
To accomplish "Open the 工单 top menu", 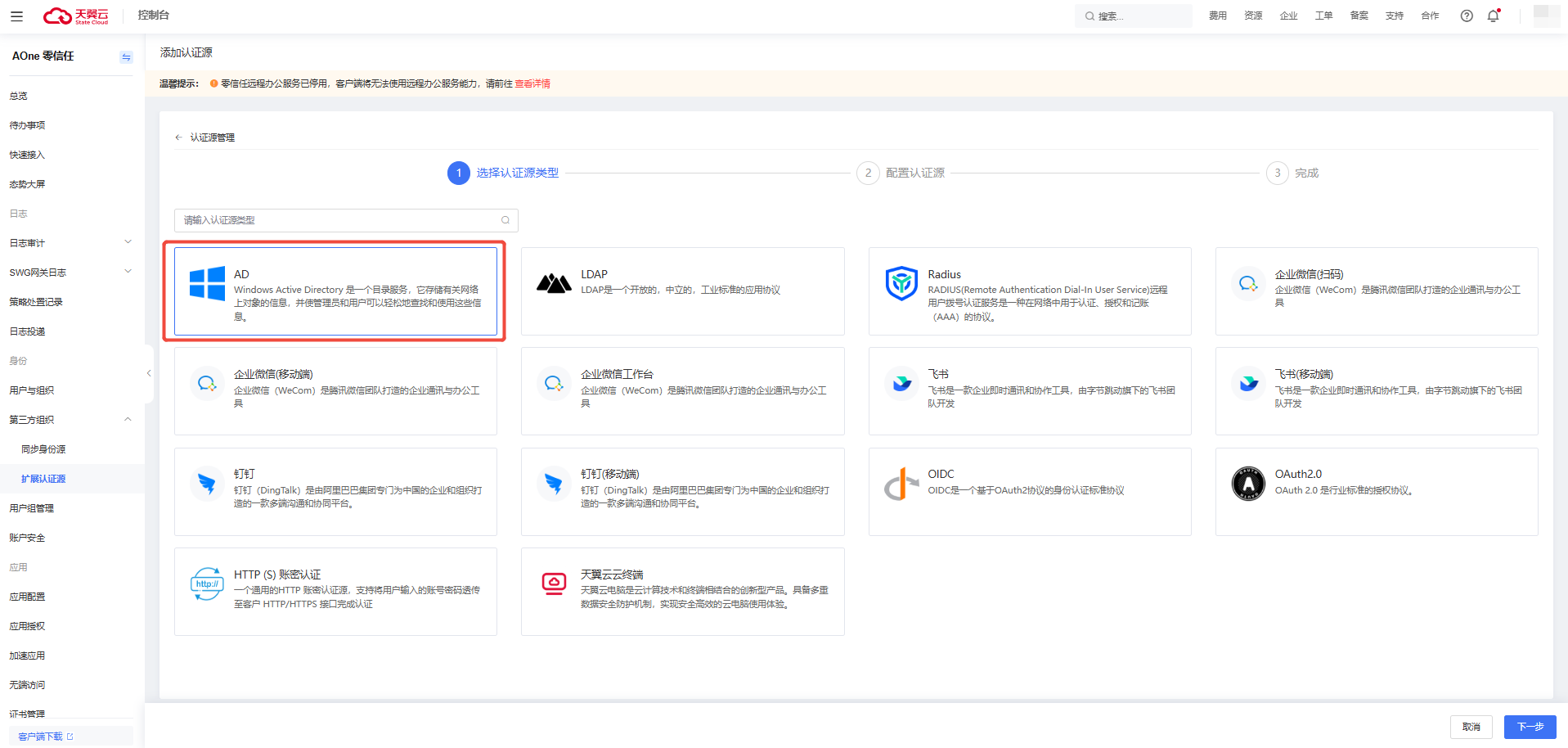I will coord(1323,16).
